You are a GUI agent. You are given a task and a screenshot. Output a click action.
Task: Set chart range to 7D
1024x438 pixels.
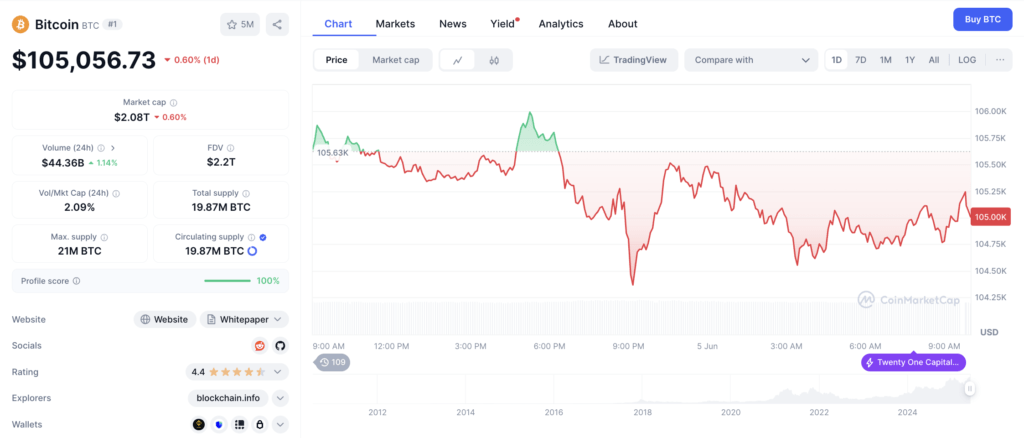point(861,60)
